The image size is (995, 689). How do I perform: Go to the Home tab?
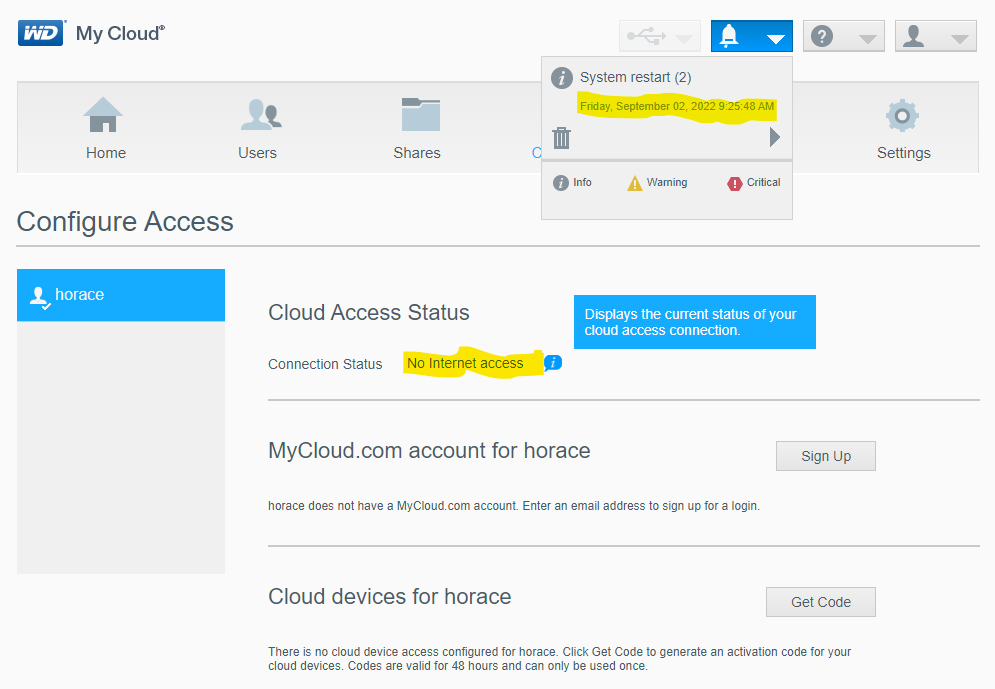[x=105, y=129]
